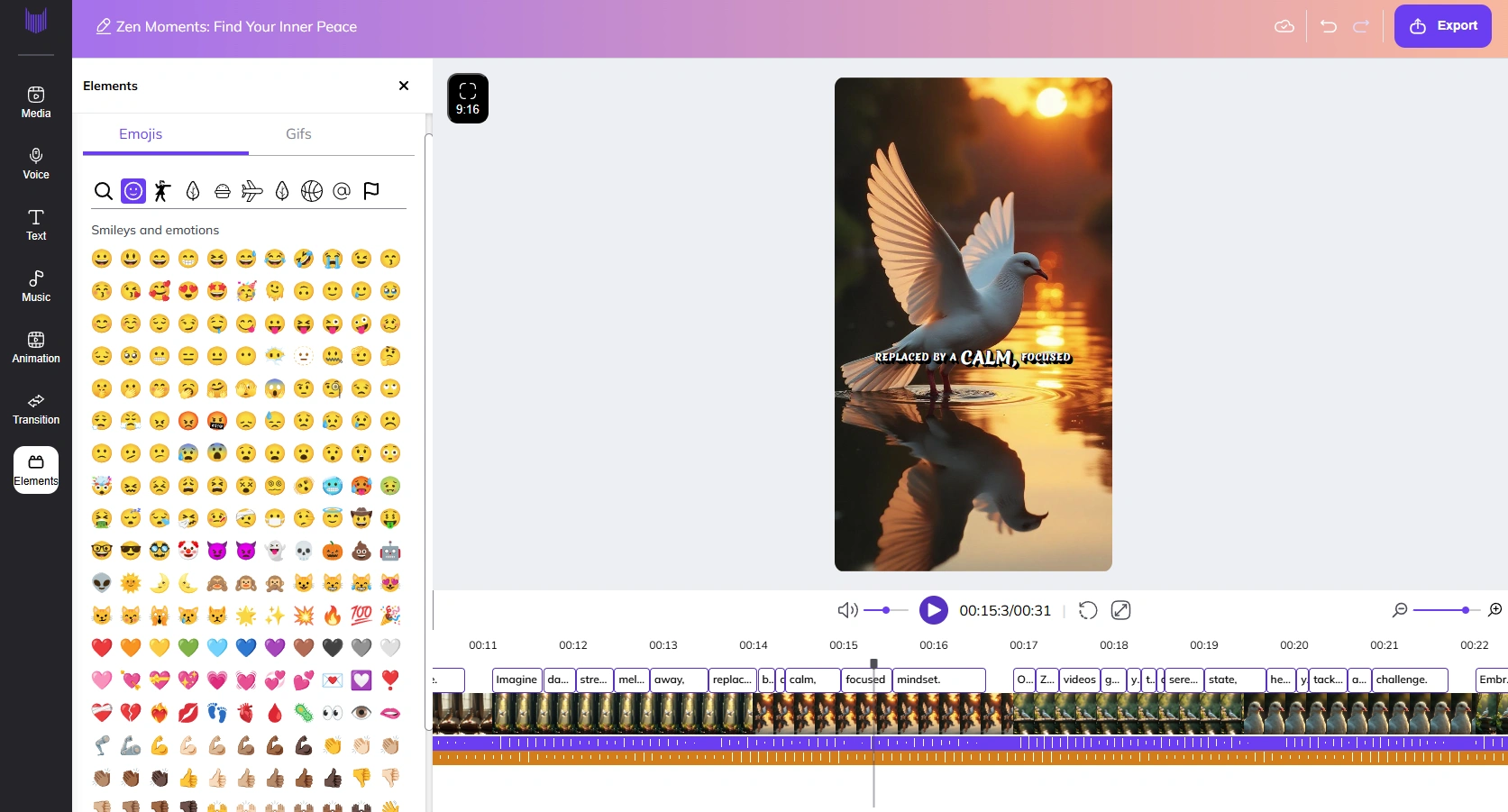Select the 'challenge.' caption clip
This screenshot has height=812, width=1508.
[1410, 680]
